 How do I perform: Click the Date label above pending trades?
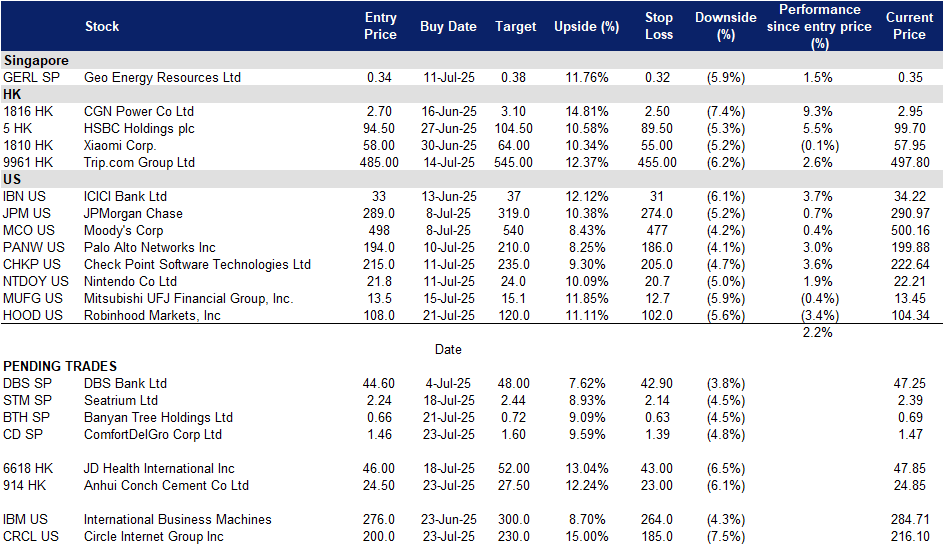tap(448, 349)
